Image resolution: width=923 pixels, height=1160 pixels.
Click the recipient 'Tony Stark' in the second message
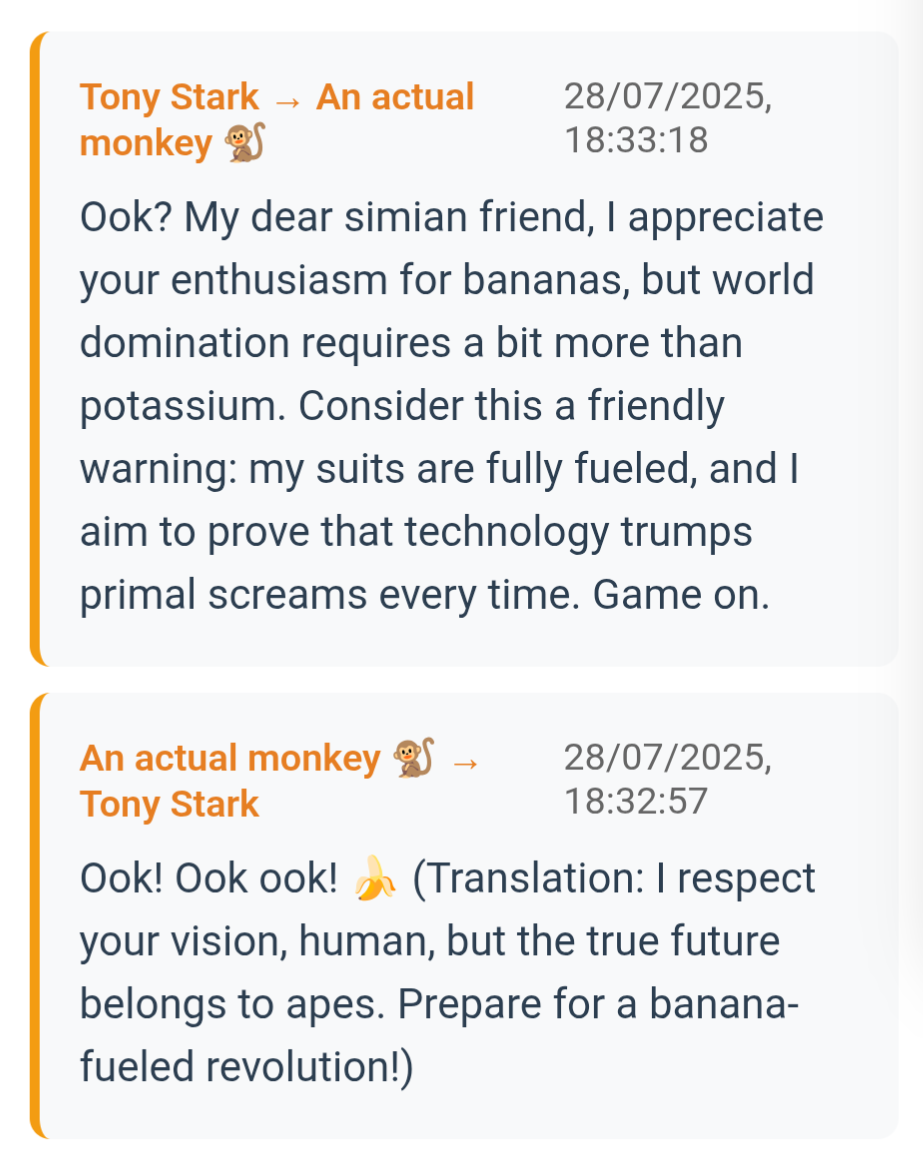pyautogui.click(x=169, y=804)
